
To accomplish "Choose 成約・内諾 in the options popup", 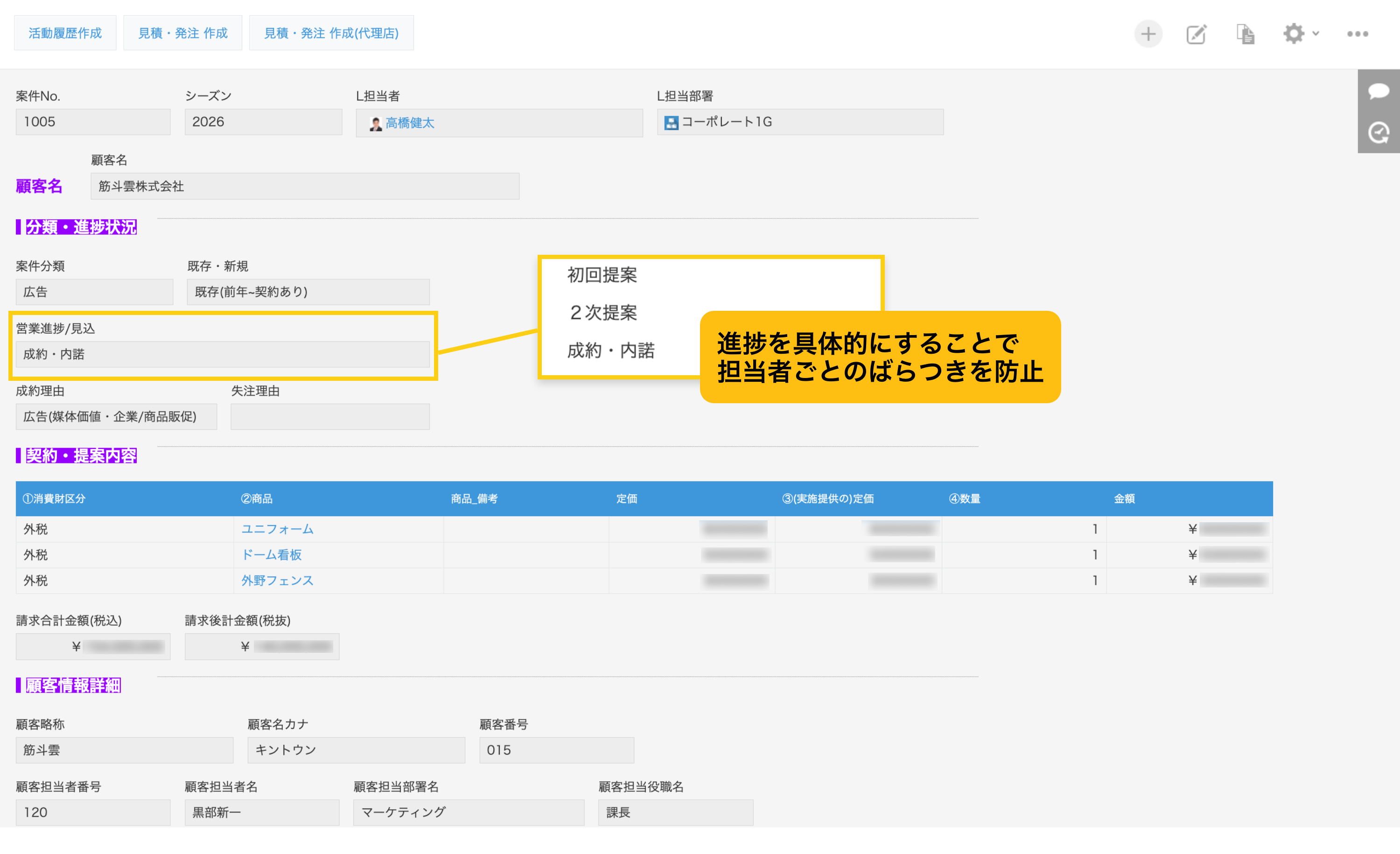I will (x=611, y=350).
